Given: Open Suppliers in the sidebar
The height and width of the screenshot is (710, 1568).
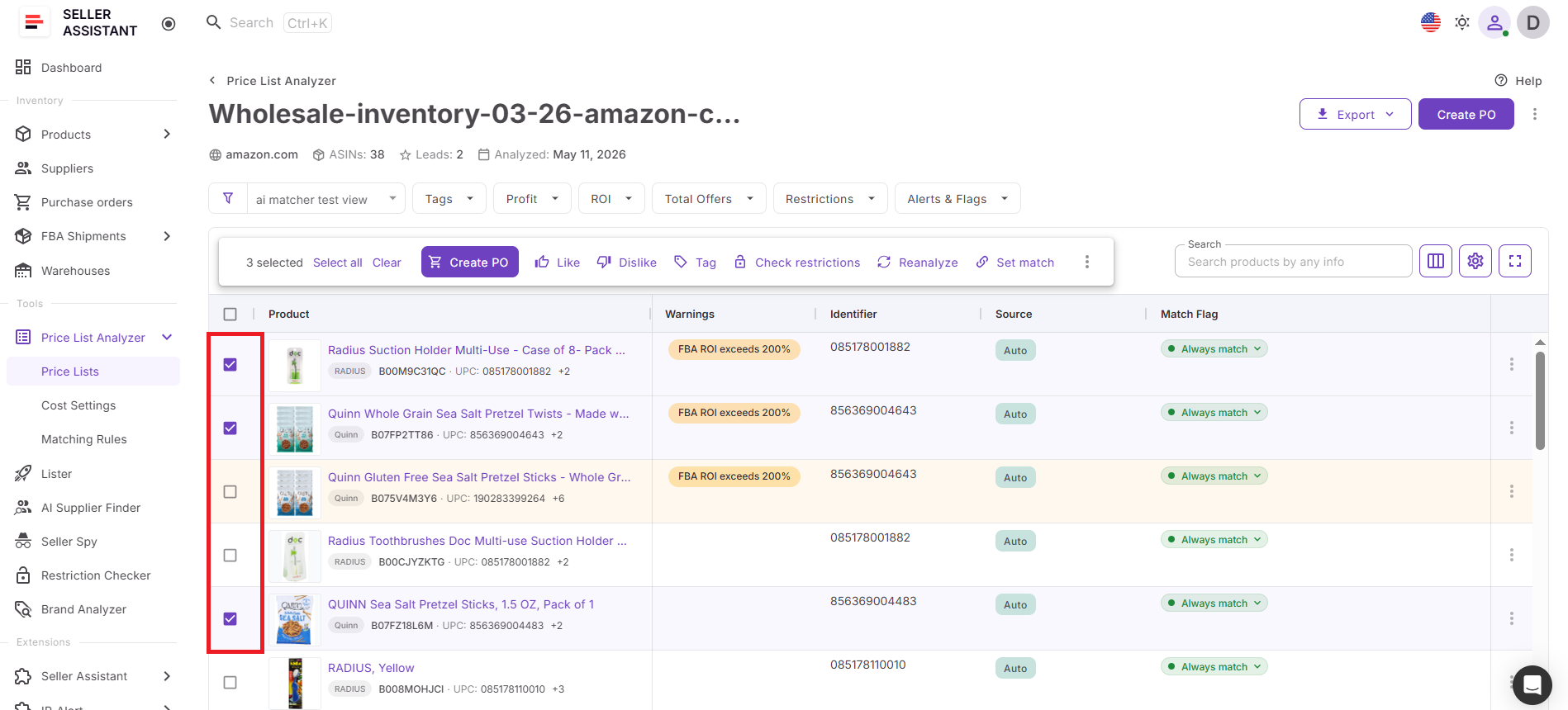Looking at the screenshot, I should tap(67, 168).
